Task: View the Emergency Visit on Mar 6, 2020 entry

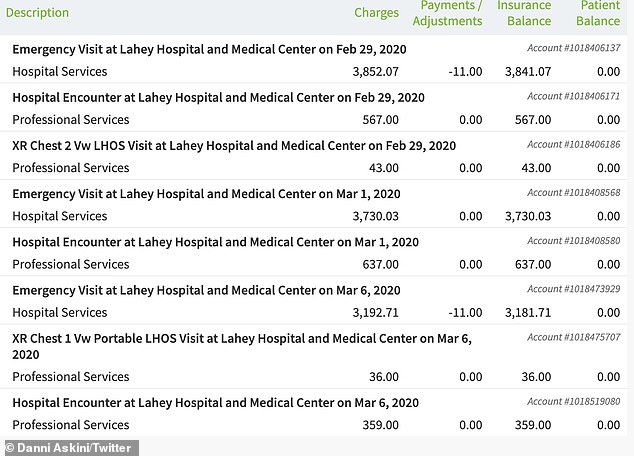Action: (x=206, y=289)
